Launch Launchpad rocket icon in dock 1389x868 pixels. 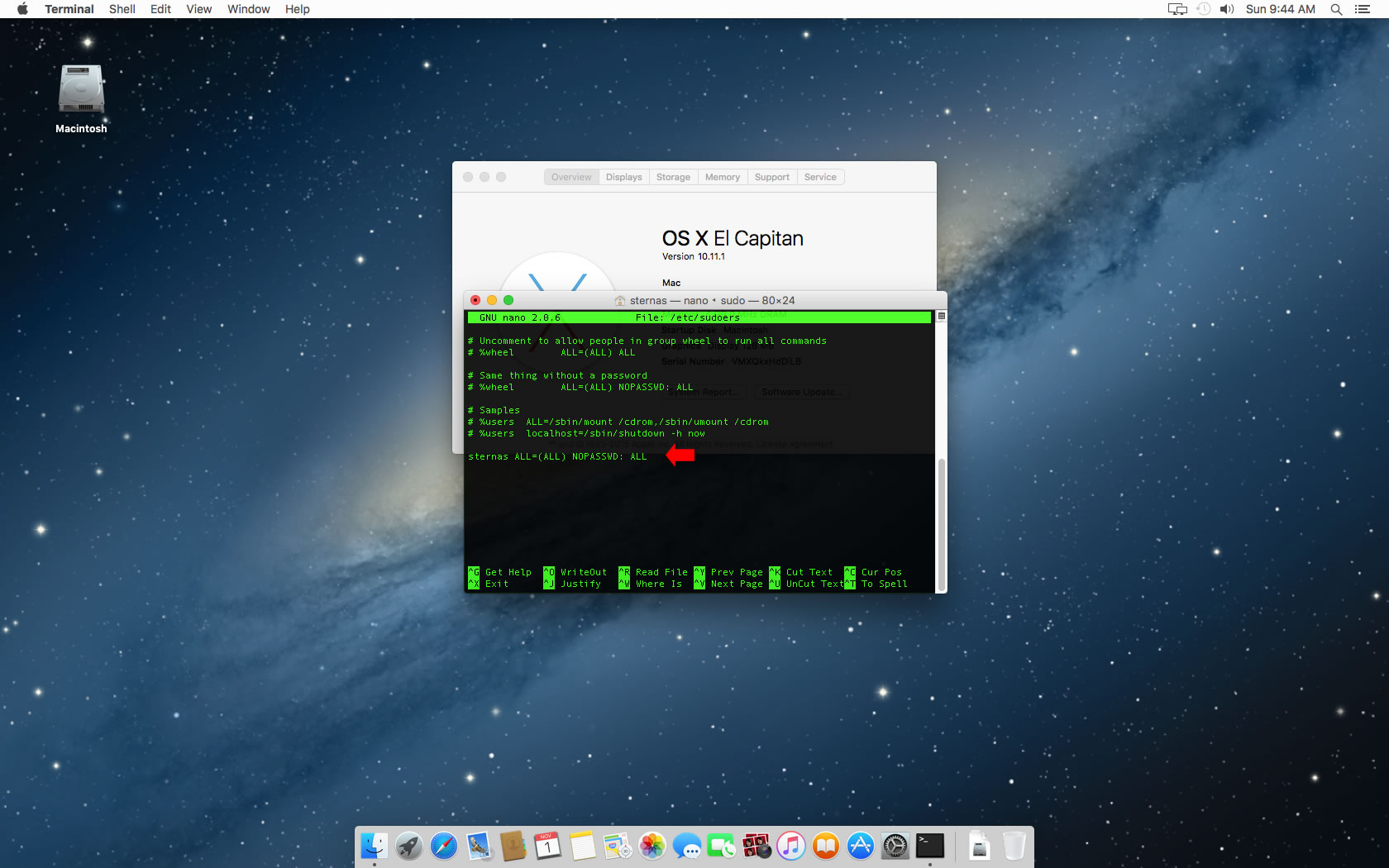[x=409, y=846]
